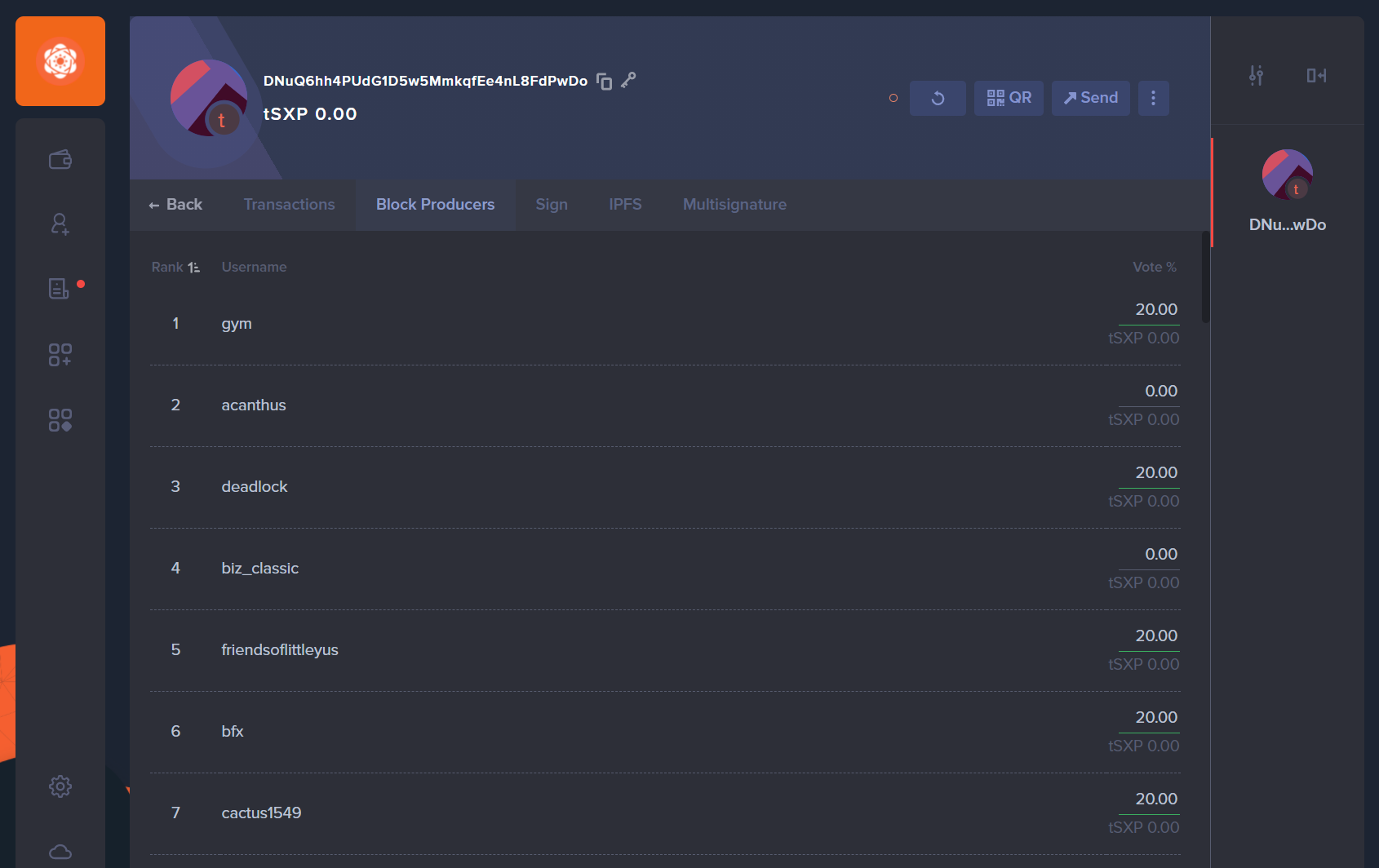The image size is (1379, 868).
Task: Open the filter sliders icon
Action: click(1256, 76)
